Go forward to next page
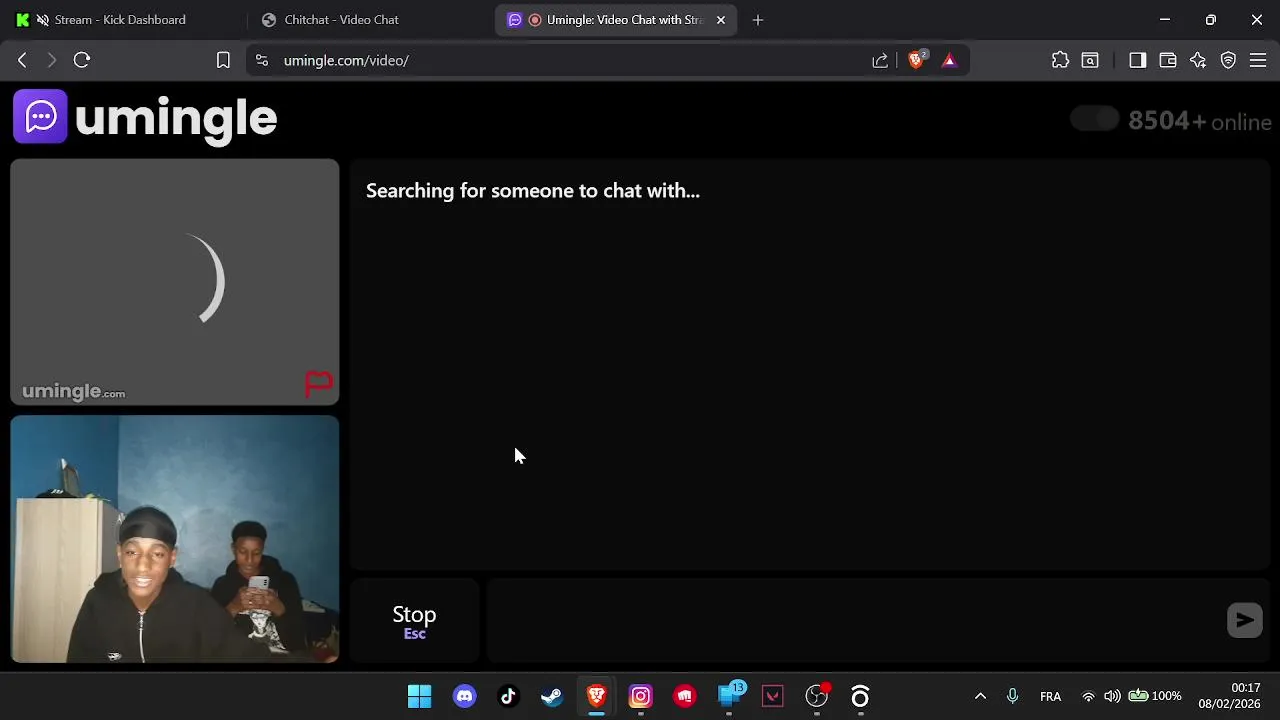 pyautogui.click(x=52, y=60)
